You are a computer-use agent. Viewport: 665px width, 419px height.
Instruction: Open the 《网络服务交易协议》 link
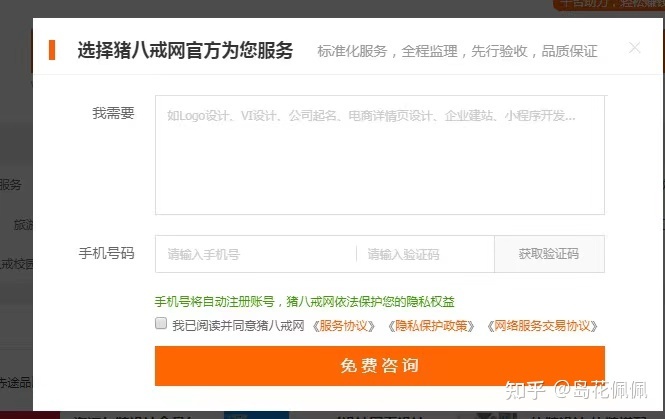coord(542,326)
